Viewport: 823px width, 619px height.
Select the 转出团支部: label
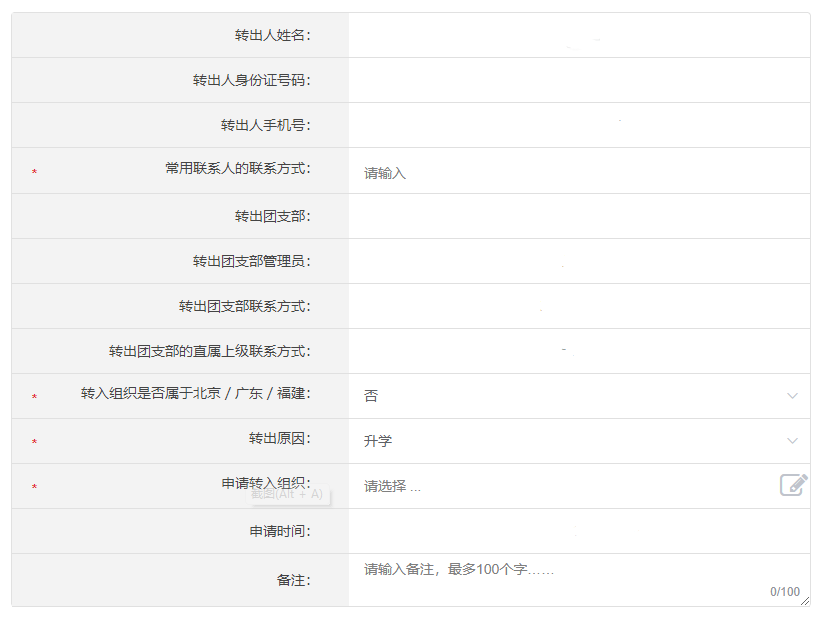(x=273, y=216)
